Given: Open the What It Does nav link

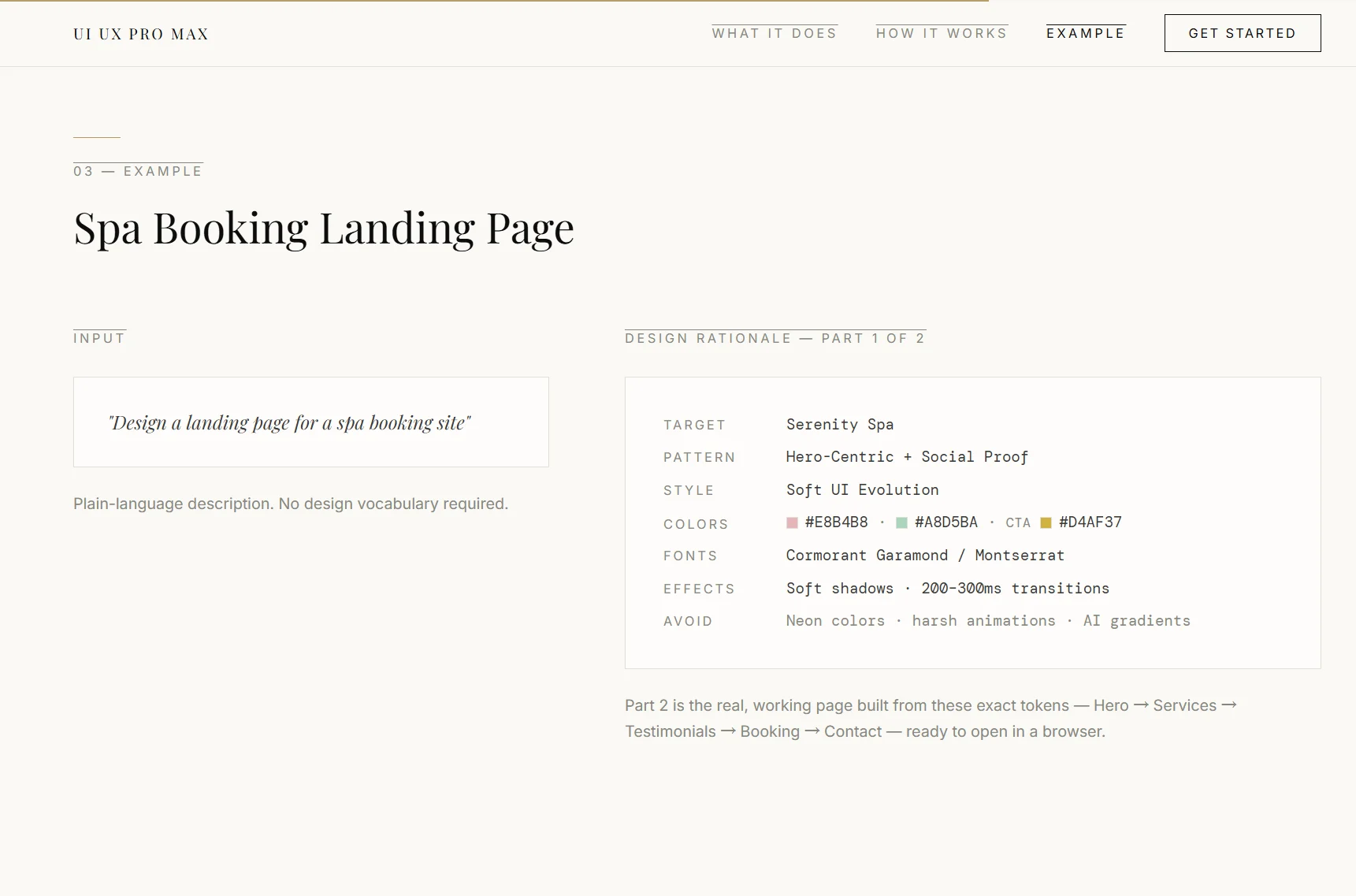Looking at the screenshot, I should (775, 33).
